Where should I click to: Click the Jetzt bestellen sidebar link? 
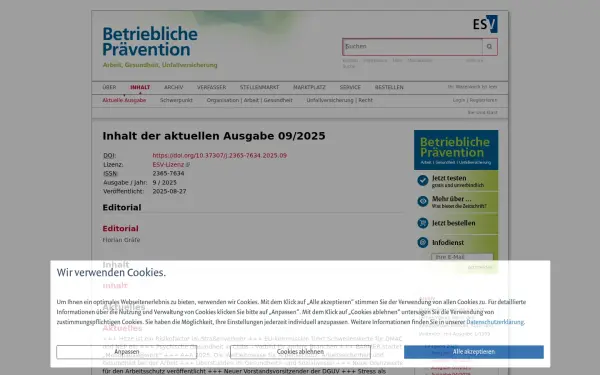453,223
